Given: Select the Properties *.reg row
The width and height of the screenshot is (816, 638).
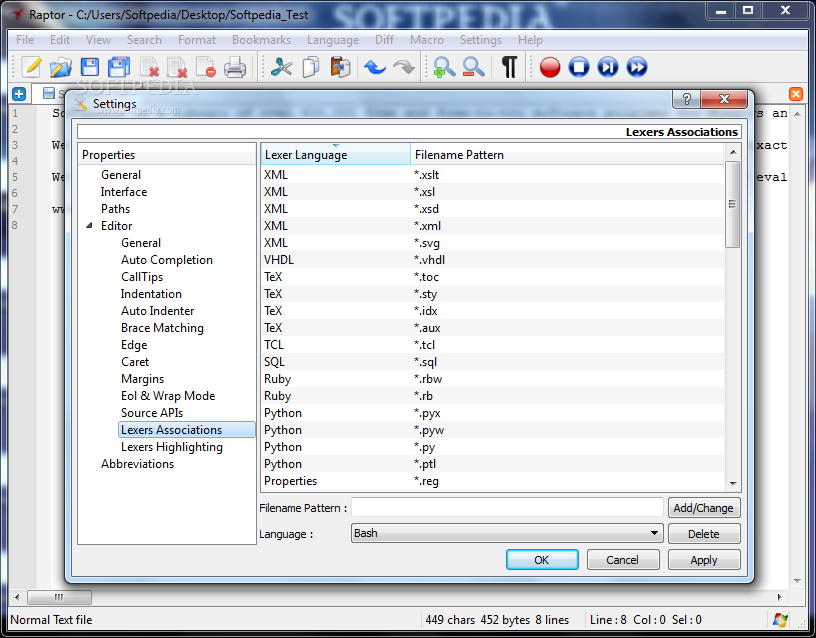Looking at the screenshot, I should [x=492, y=481].
